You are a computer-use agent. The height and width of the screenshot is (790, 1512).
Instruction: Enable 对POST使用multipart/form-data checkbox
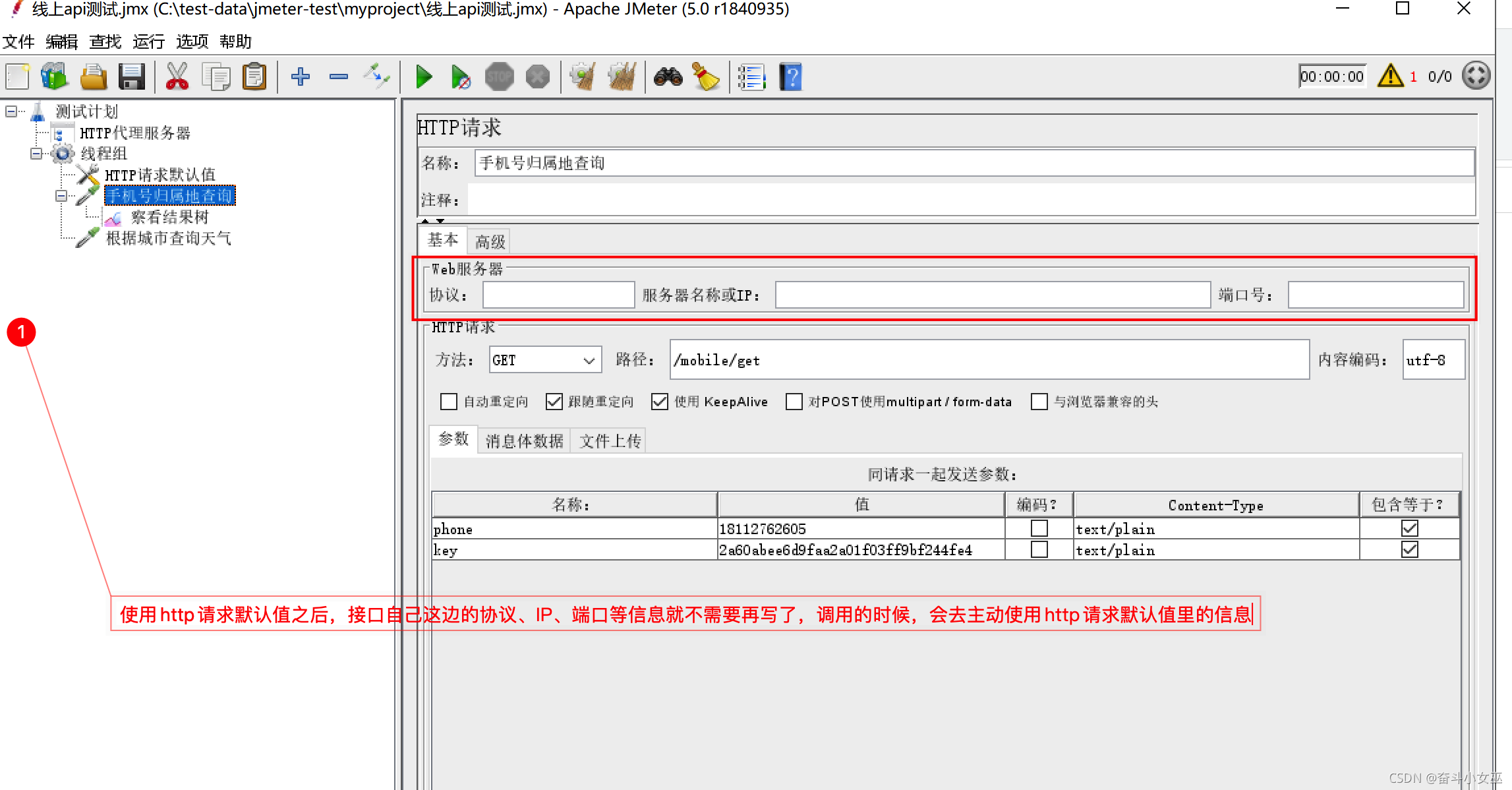pos(794,402)
